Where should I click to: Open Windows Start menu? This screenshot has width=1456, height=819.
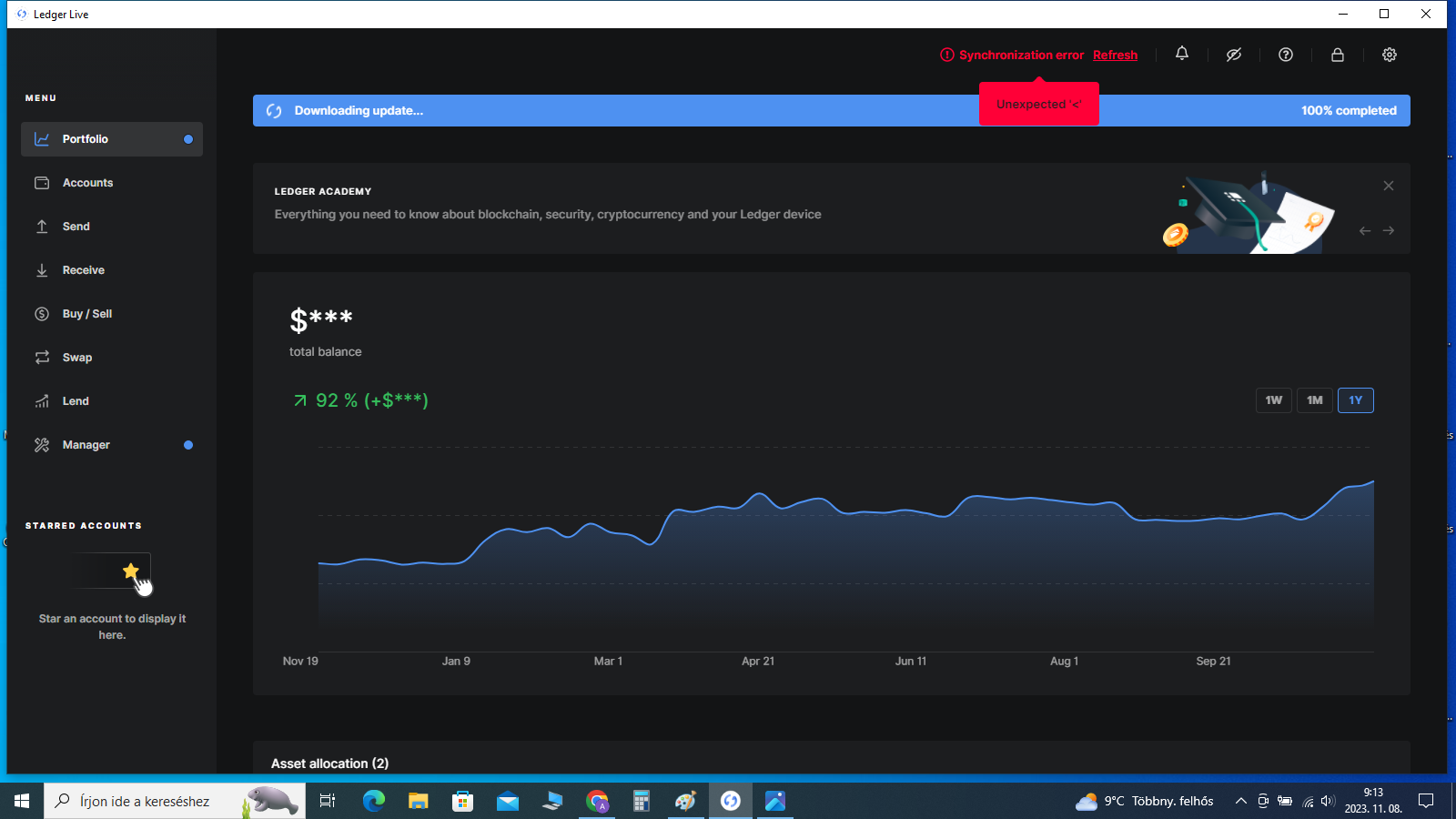point(22,801)
